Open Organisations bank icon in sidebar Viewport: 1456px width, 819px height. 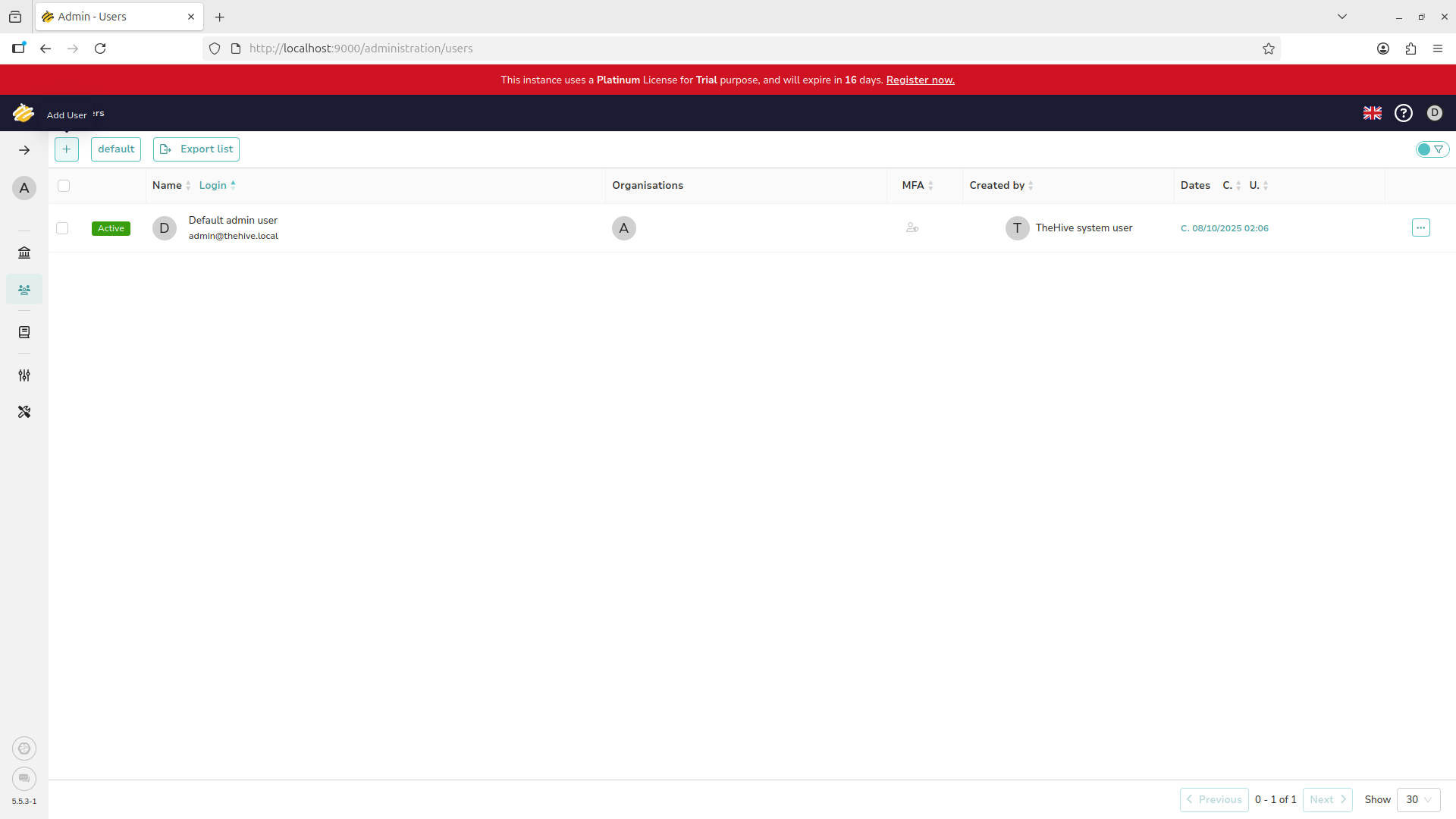coord(24,253)
